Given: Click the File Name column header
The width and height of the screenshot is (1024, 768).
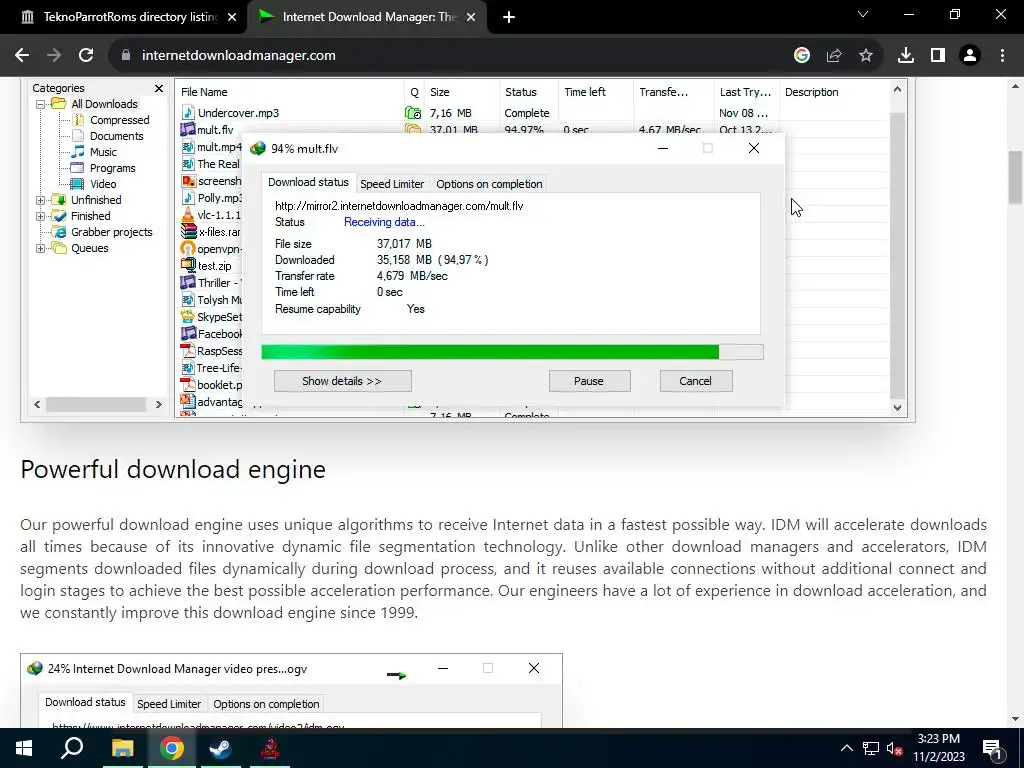Looking at the screenshot, I should (x=290, y=92).
